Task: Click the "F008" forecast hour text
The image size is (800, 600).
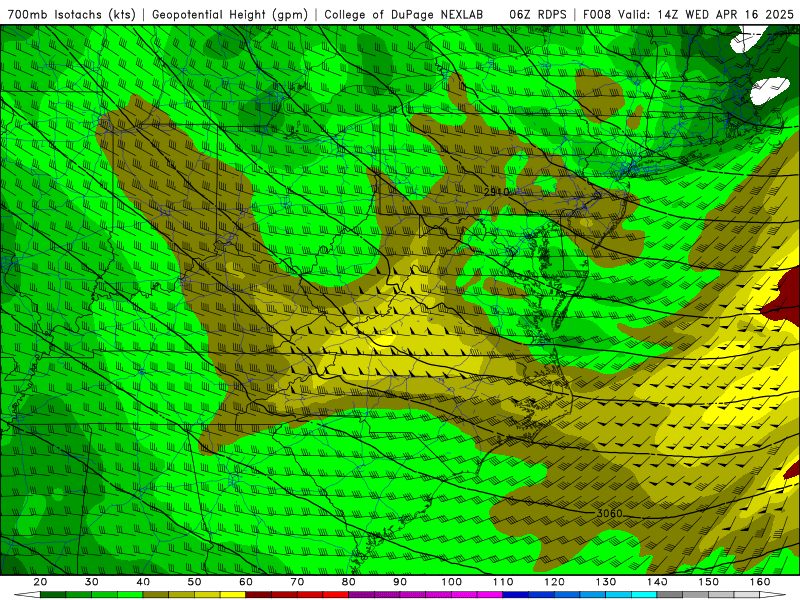Action: click(x=597, y=15)
